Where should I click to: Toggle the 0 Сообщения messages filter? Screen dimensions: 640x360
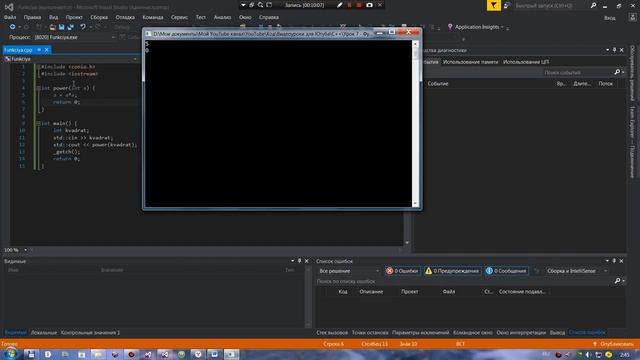coord(506,271)
